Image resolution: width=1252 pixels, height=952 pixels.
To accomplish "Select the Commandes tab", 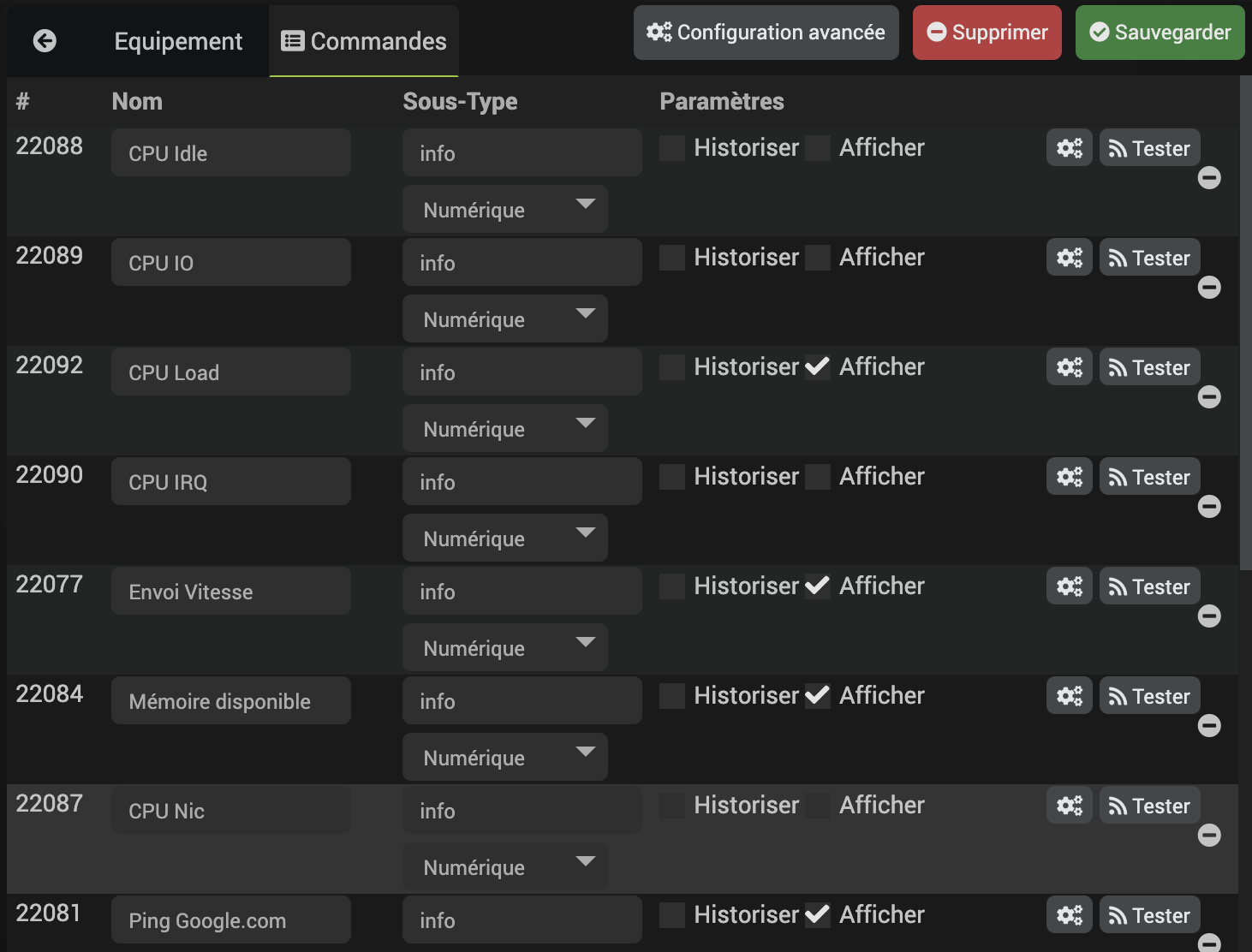I will tap(364, 41).
